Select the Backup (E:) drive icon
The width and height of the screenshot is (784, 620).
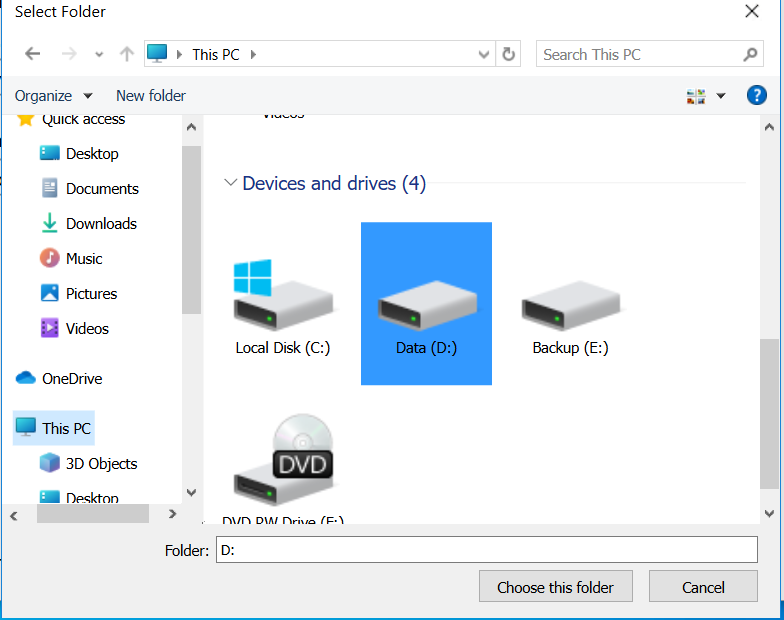[x=570, y=305]
